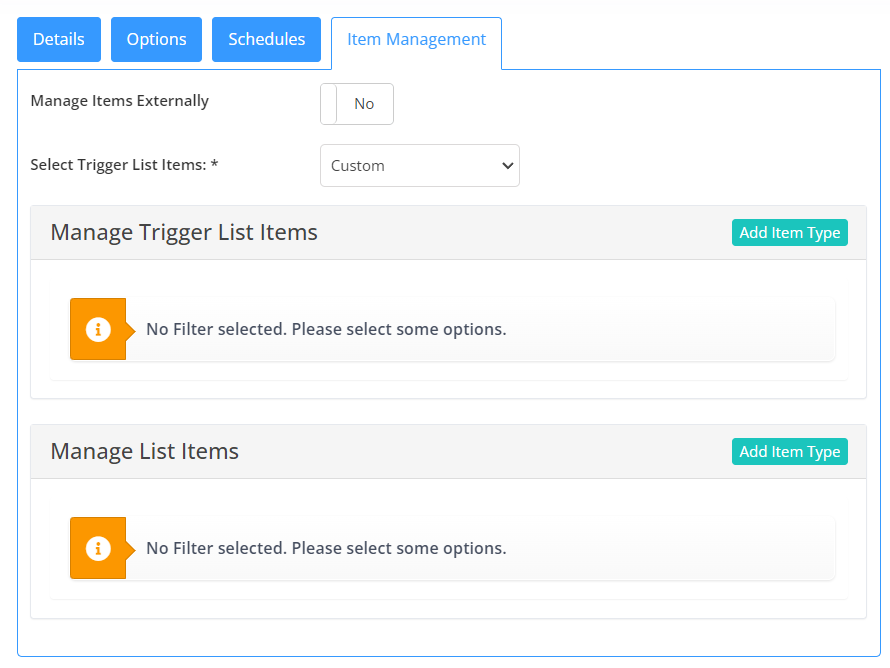Click the switch handle beside the No label
The height and width of the screenshot is (668, 890).
tap(329, 104)
